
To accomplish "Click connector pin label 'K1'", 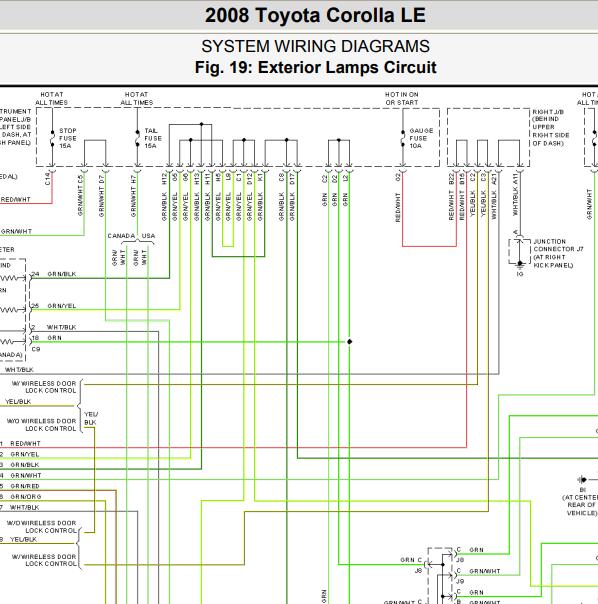I will point(260,178).
